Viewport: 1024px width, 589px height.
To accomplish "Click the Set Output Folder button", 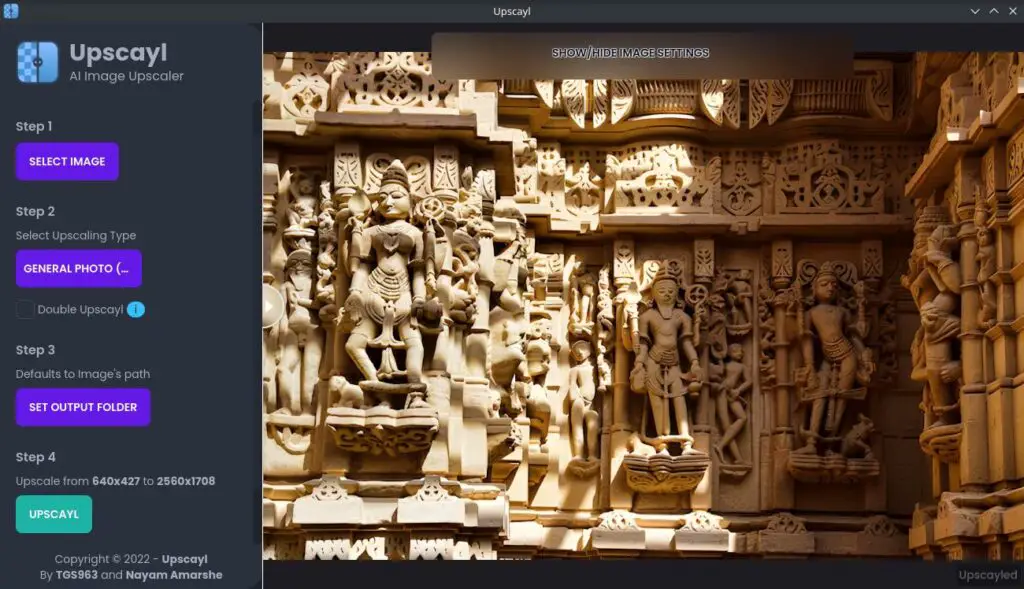I will 83,407.
